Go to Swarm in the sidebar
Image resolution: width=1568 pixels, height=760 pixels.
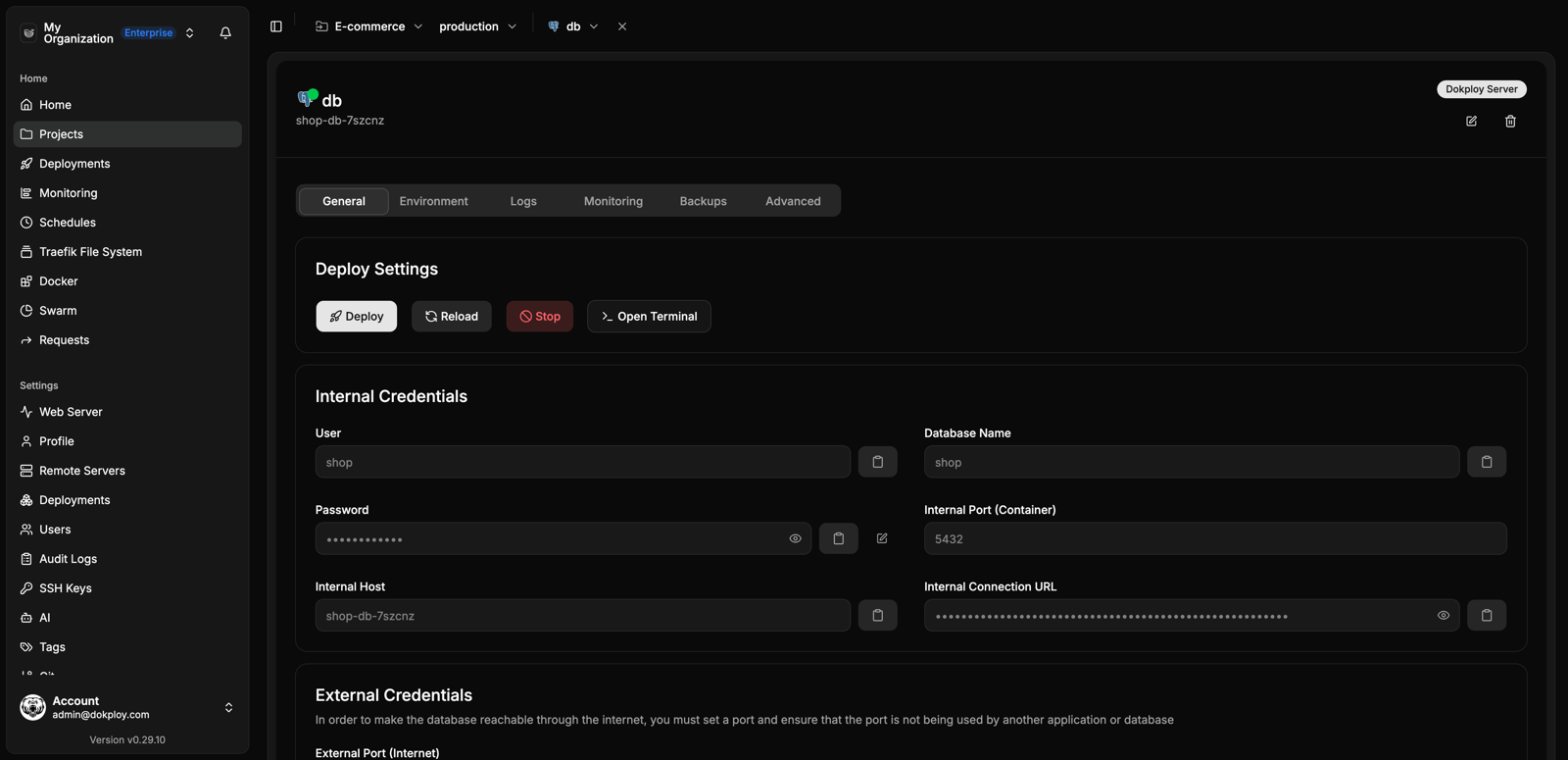pos(127,311)
